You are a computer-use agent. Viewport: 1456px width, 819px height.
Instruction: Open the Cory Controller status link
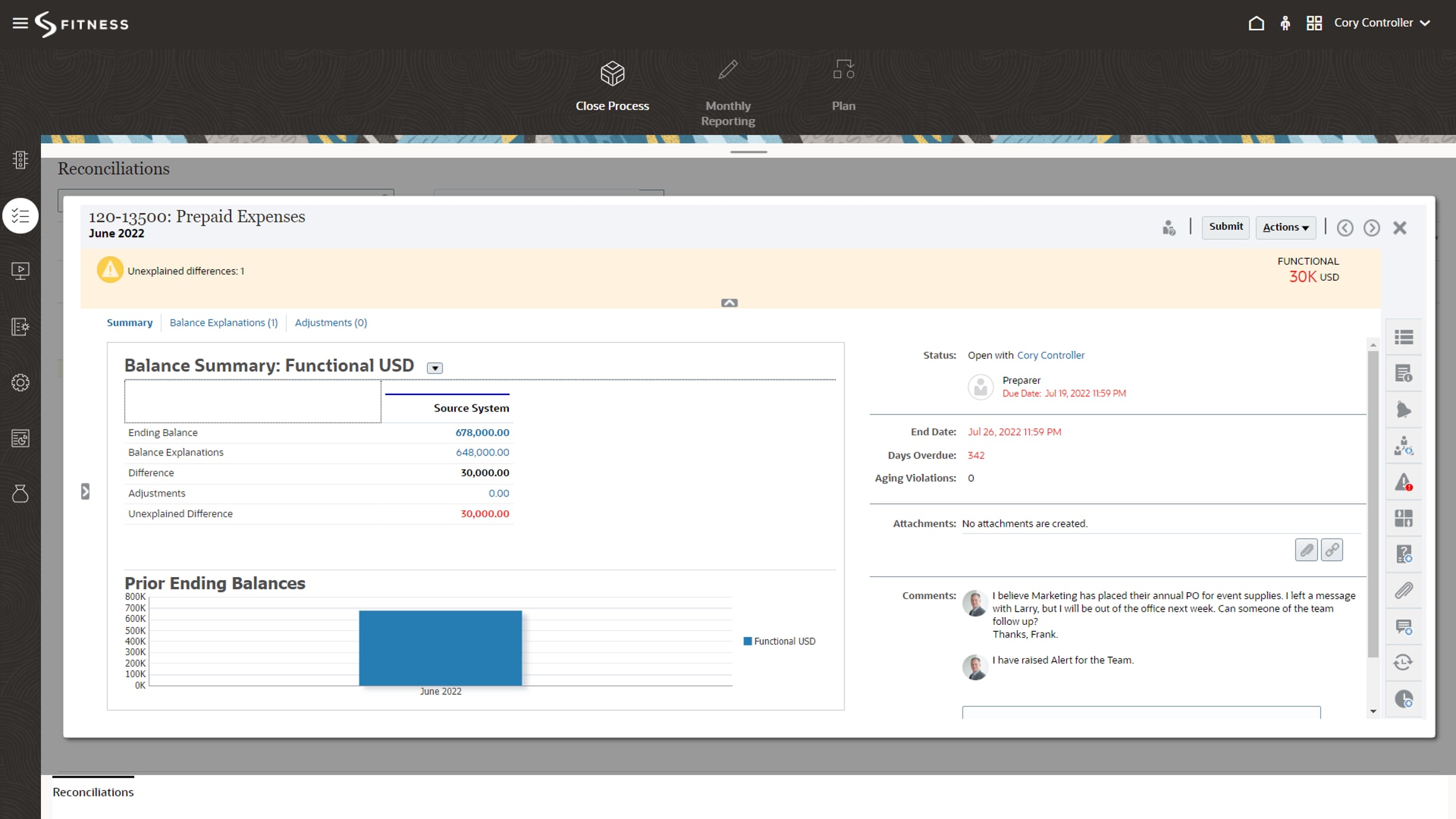click(1050, 355)
